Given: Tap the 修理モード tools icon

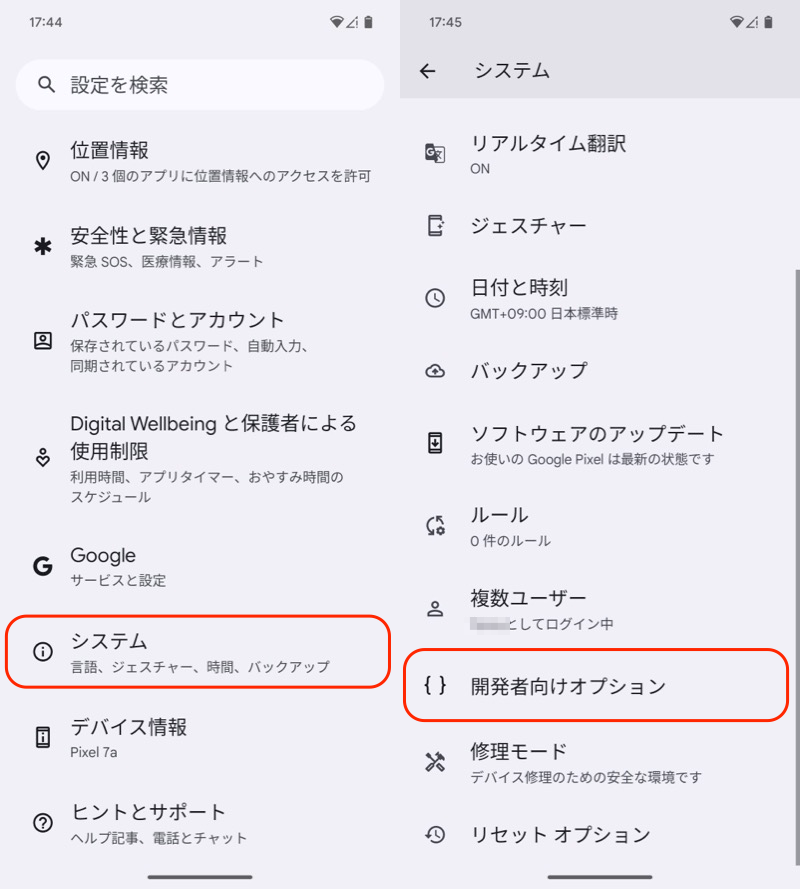Looking at the screenshot, I should coord(435,762).
